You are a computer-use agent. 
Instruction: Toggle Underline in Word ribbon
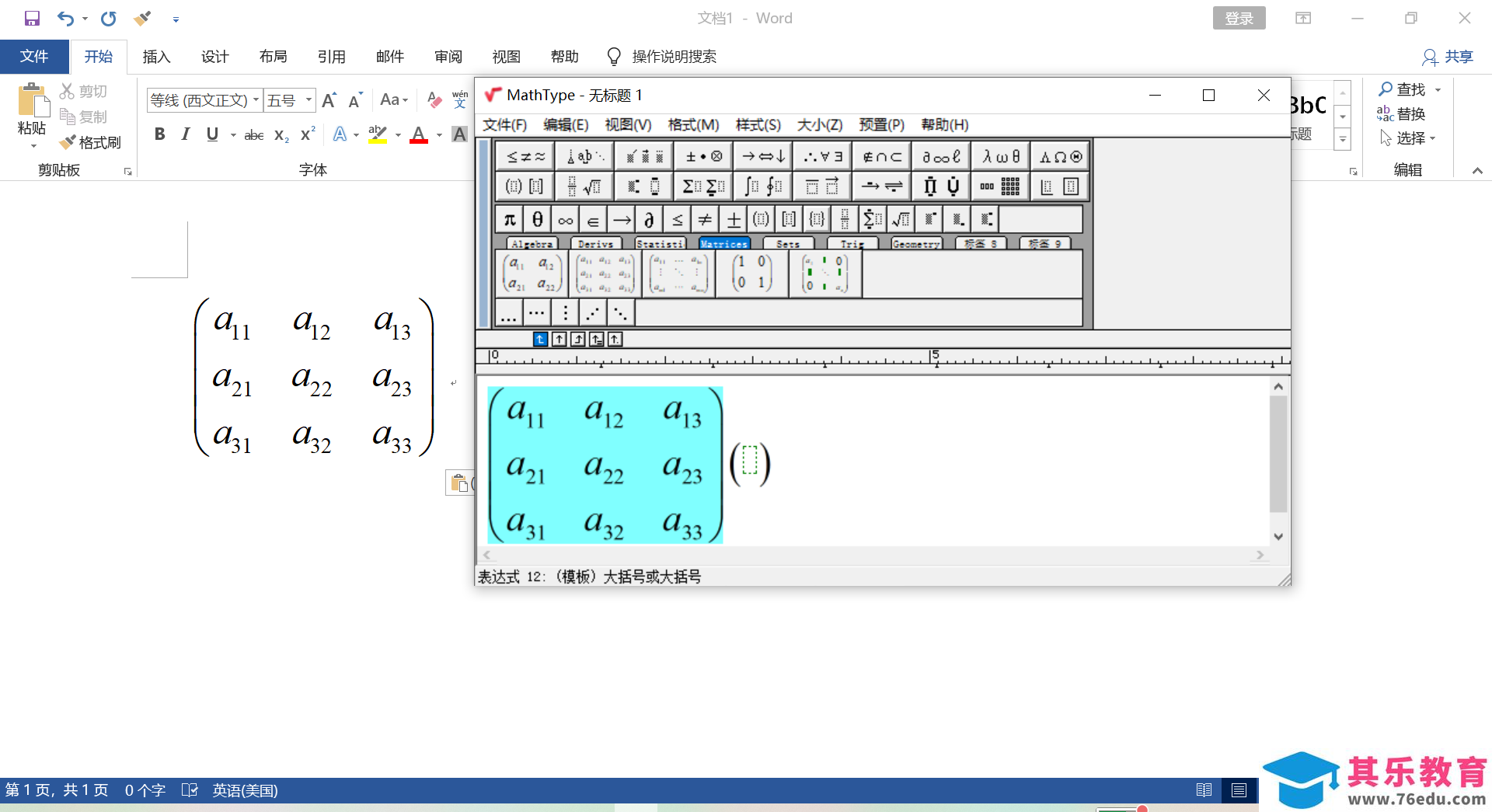pos(212,134)
